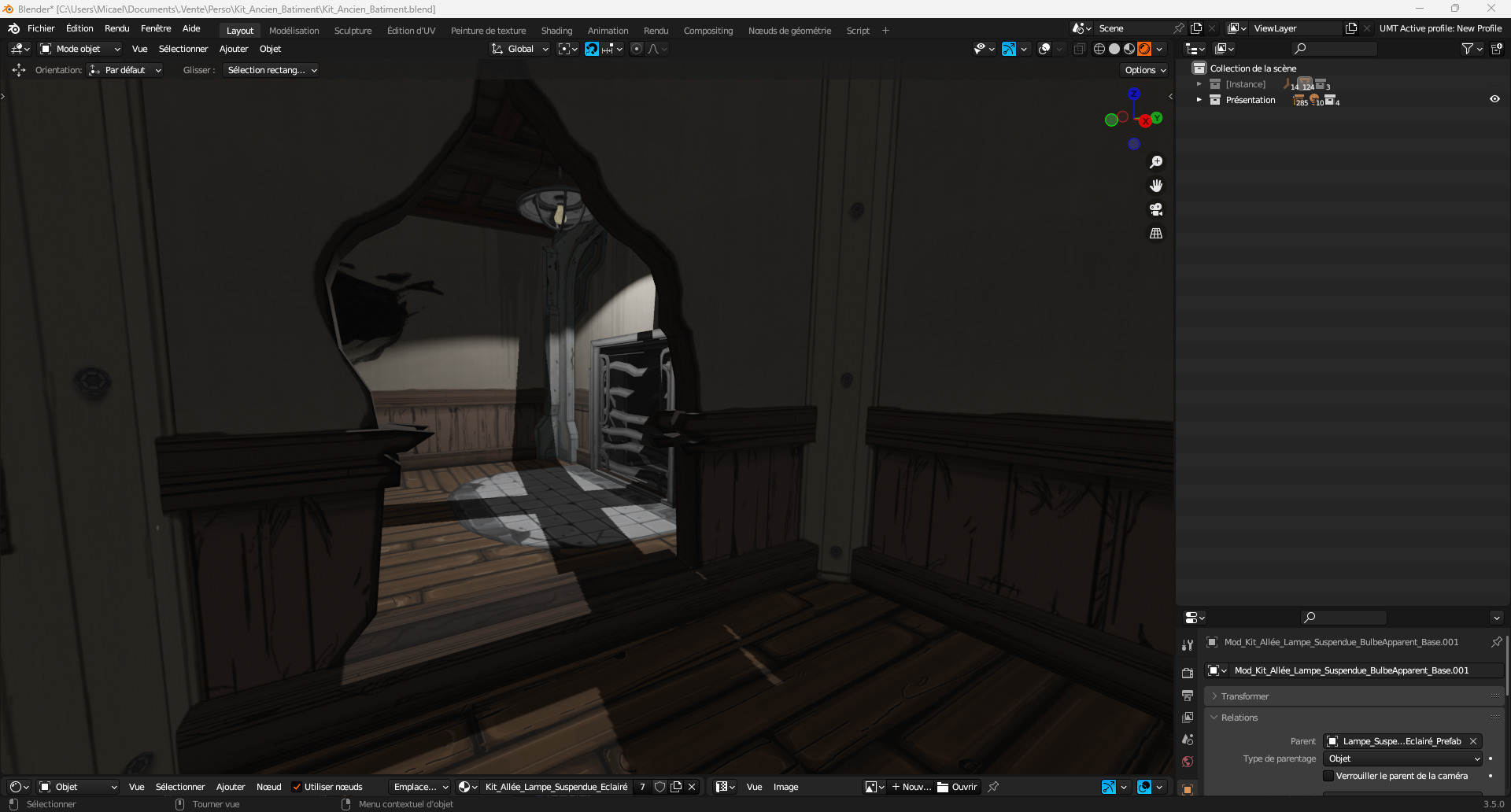Image resolution: width=1511 pixels, height=812 pixels.
Task: Click the hand pan-view icon
Action: pos(1156,186)
